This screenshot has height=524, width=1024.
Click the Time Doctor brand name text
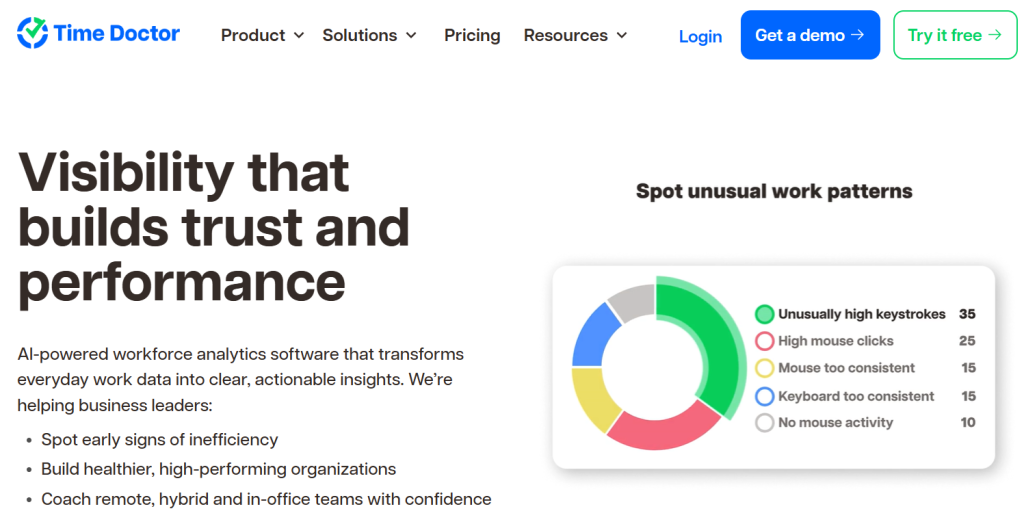click(x=116, y=34)
